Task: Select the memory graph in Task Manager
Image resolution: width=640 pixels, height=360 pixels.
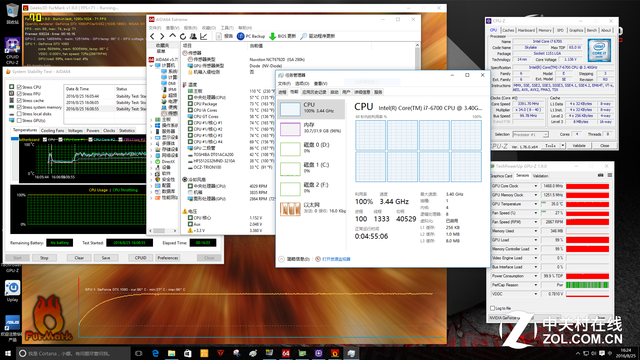Action: point(290,129)
